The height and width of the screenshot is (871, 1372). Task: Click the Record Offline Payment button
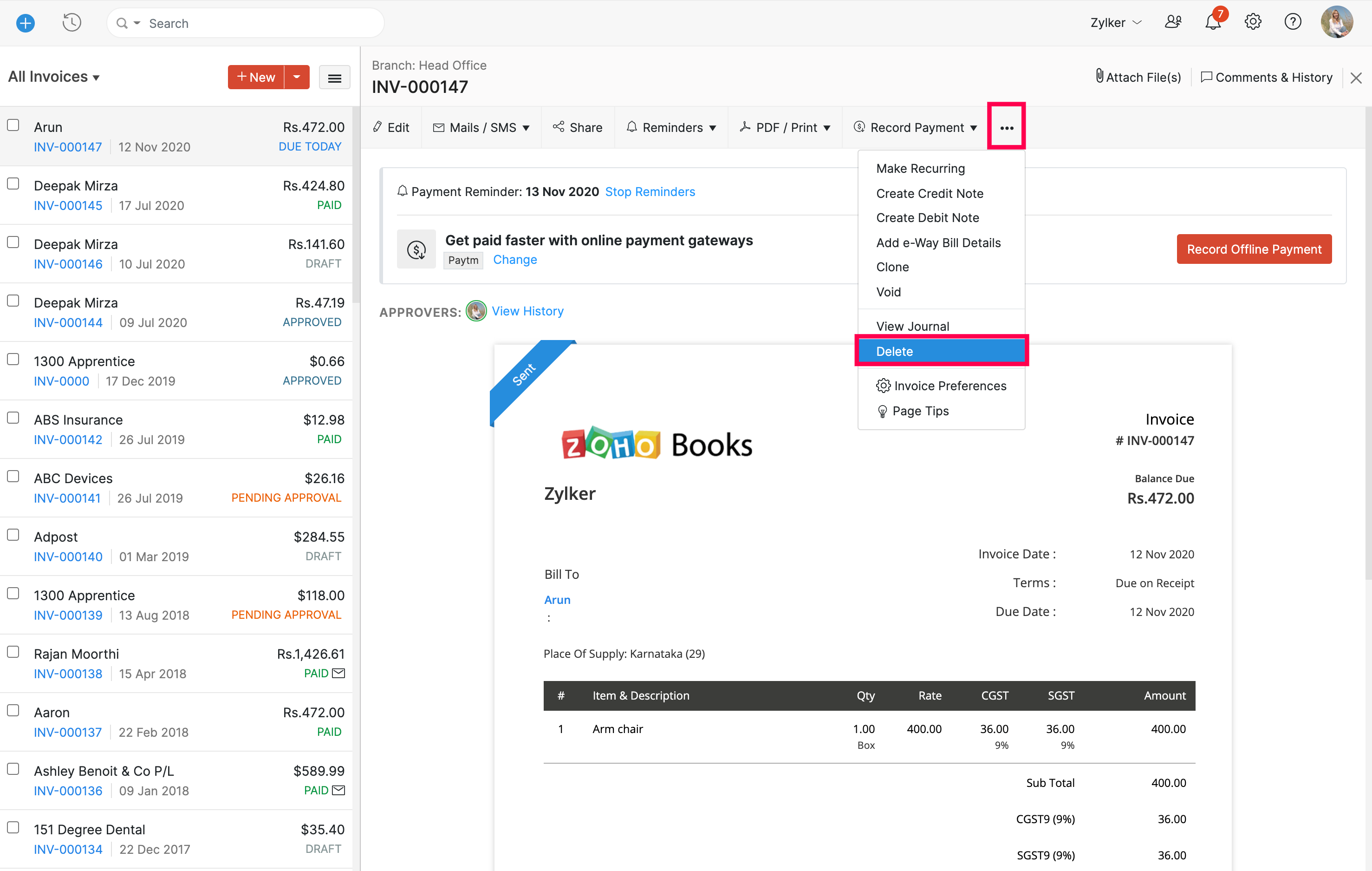[1254, 249]
